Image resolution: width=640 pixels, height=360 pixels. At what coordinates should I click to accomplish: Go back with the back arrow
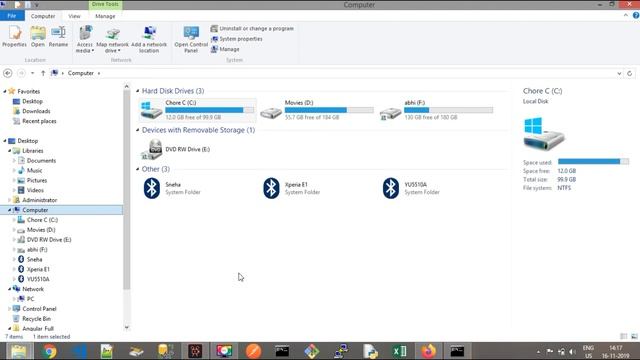(x=7, y=73)
